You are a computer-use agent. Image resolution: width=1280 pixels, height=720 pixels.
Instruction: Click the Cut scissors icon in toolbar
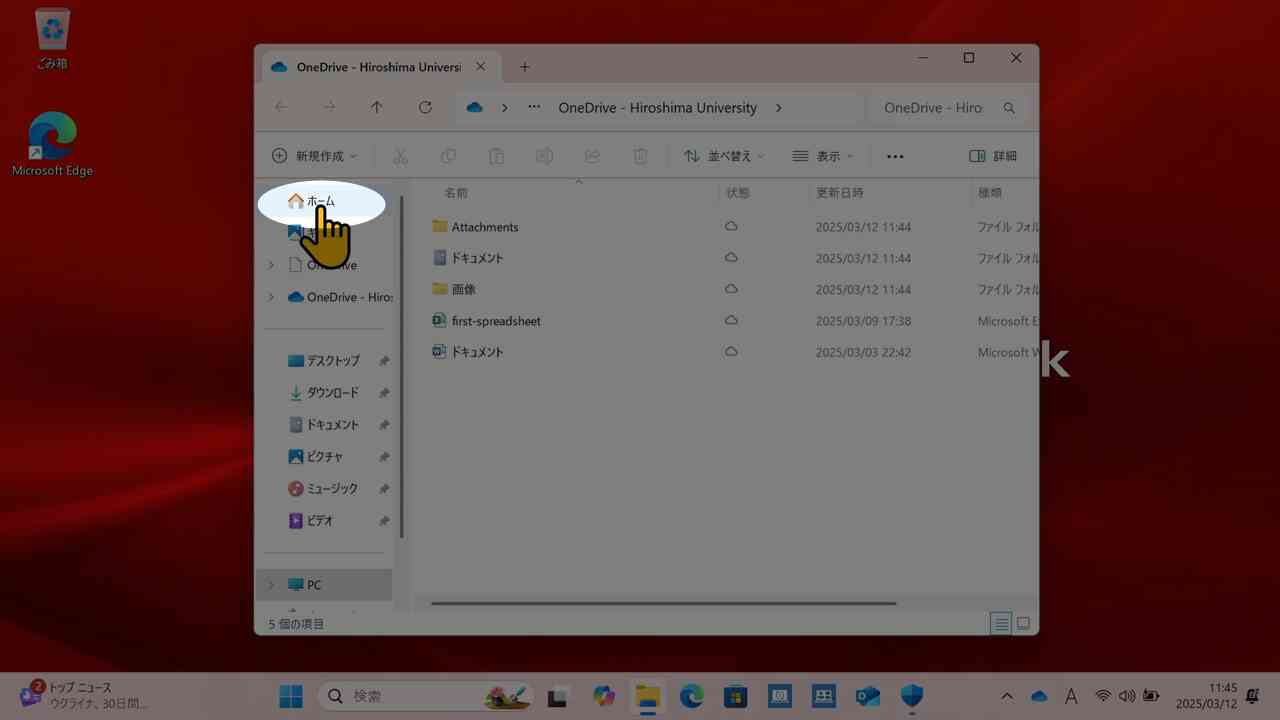[400, 156]
